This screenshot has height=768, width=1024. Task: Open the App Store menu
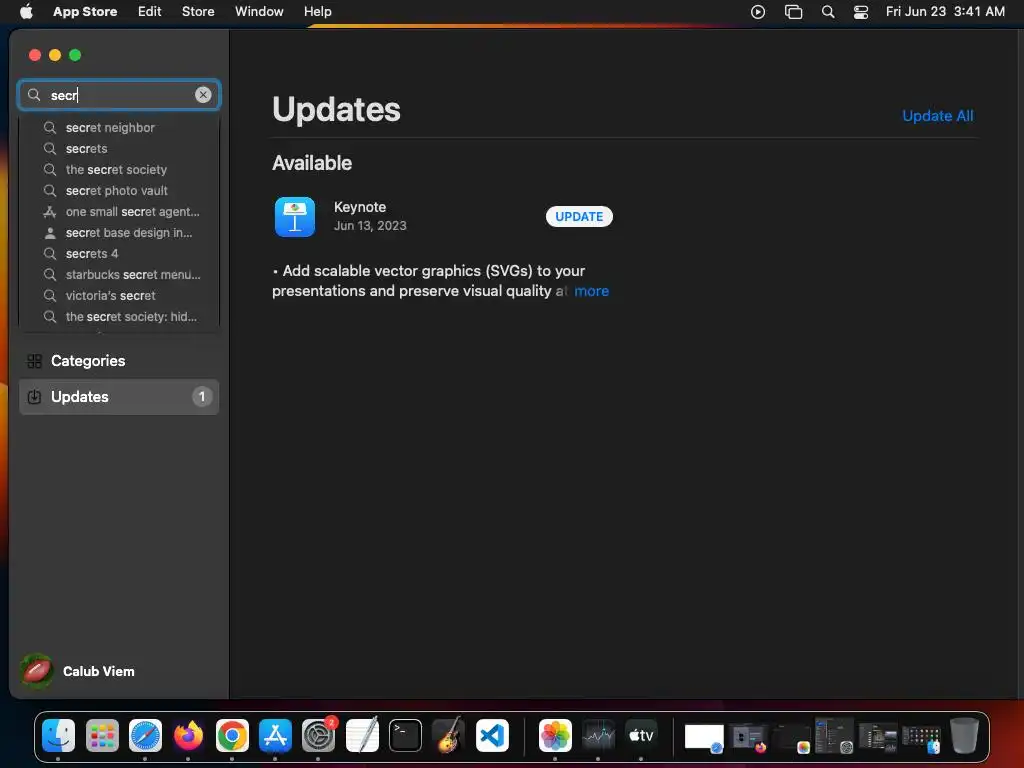point(85,11)
